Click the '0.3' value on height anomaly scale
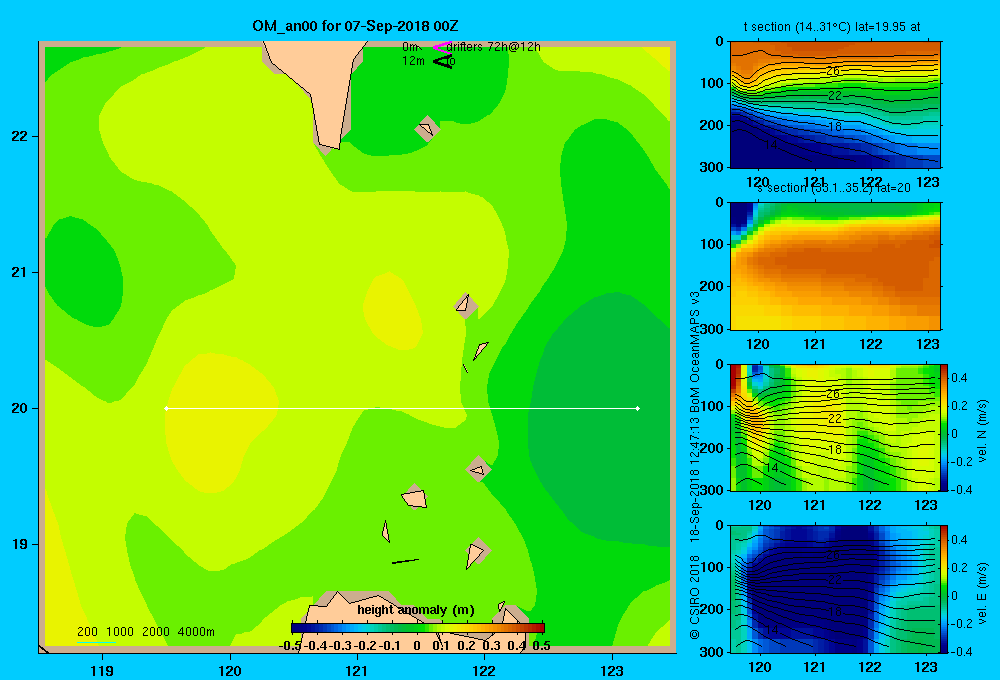Viewport: 1000px width, 680px height. pos(491,646)
